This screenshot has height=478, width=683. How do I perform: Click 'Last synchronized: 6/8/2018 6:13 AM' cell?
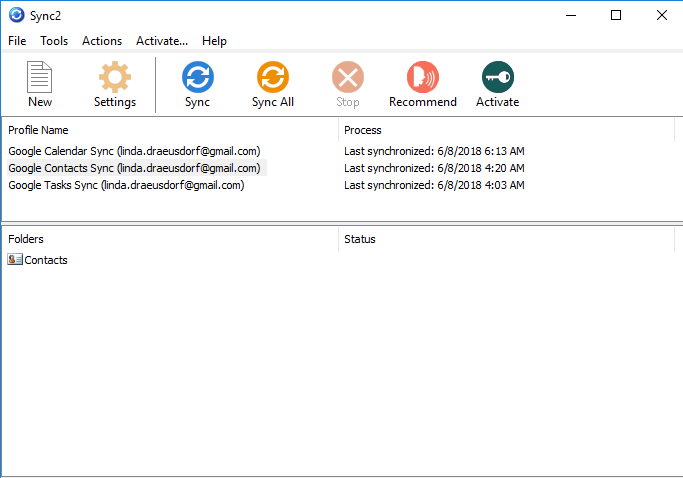pos(434,151)
